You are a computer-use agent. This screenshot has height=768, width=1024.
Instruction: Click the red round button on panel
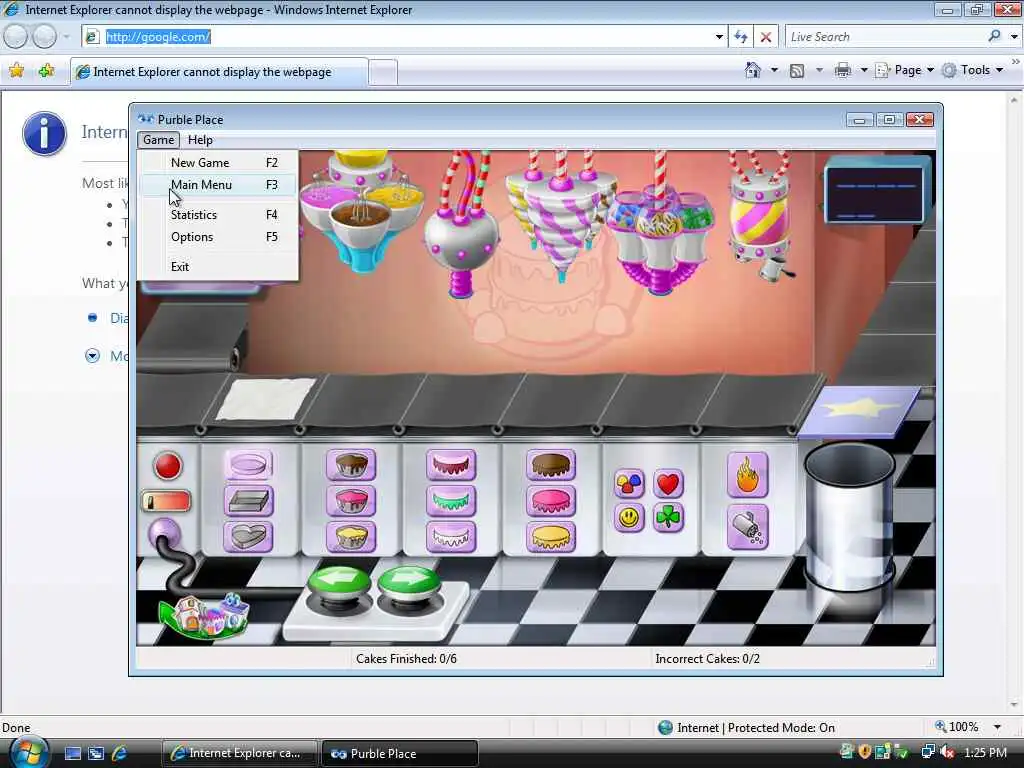(168, 466)
